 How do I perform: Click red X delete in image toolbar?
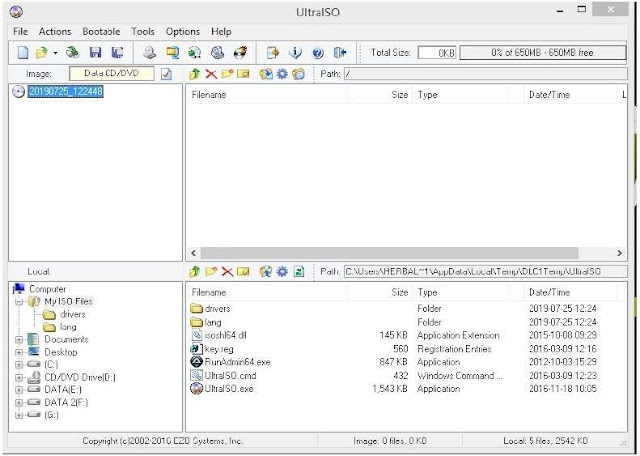point(211,74)
